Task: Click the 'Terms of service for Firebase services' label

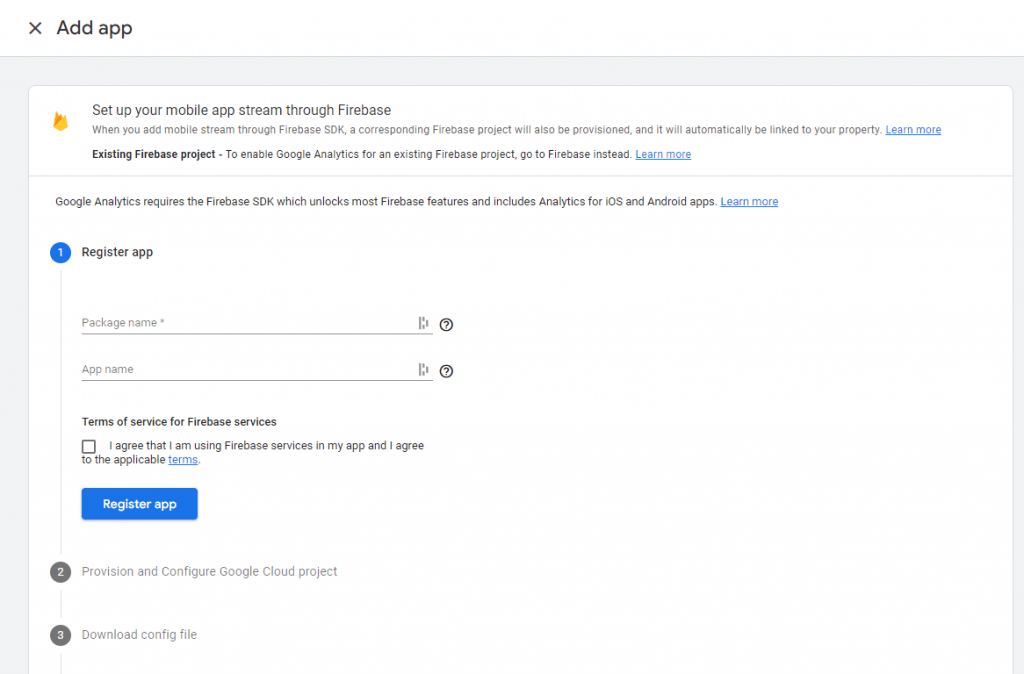Action: 179,422
